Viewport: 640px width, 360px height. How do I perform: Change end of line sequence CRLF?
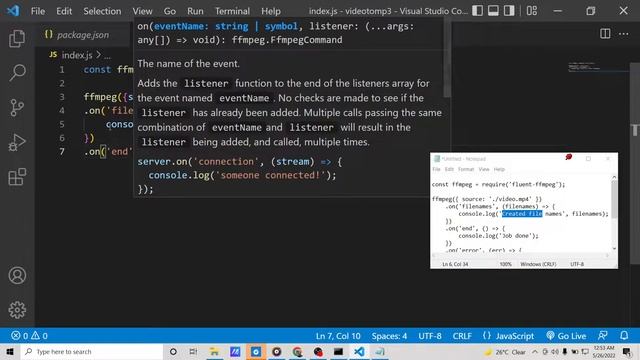pos(462,336)
